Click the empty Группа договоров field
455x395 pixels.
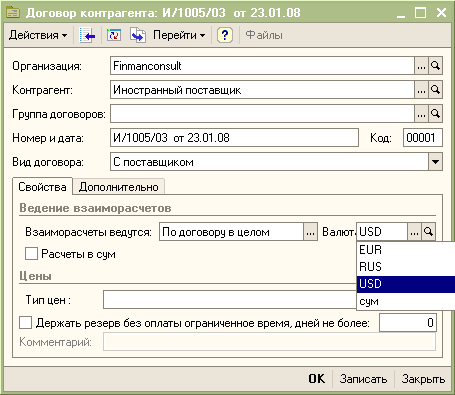click(262, 114)
